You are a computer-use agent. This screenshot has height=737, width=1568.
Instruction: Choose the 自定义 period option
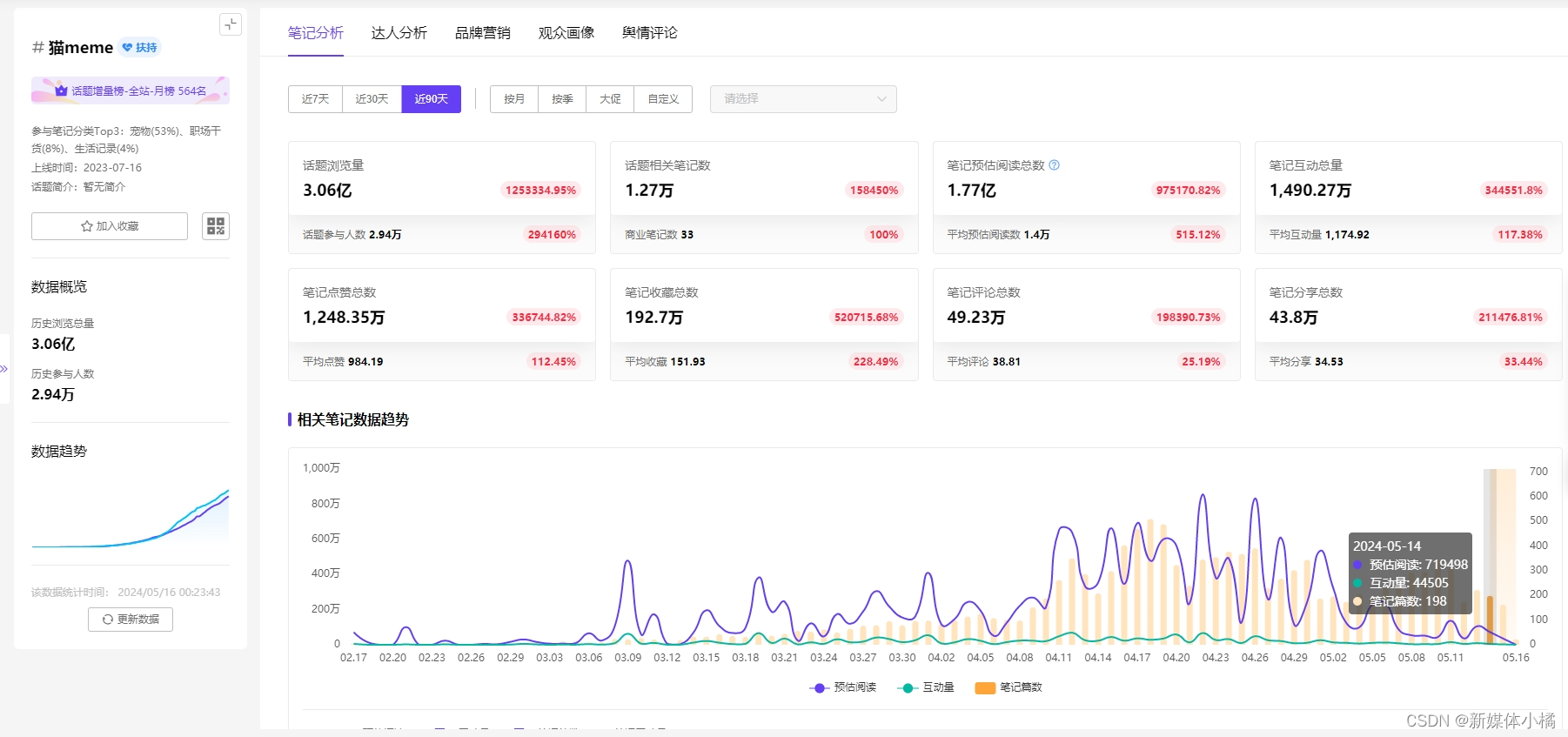click(663, 99)
